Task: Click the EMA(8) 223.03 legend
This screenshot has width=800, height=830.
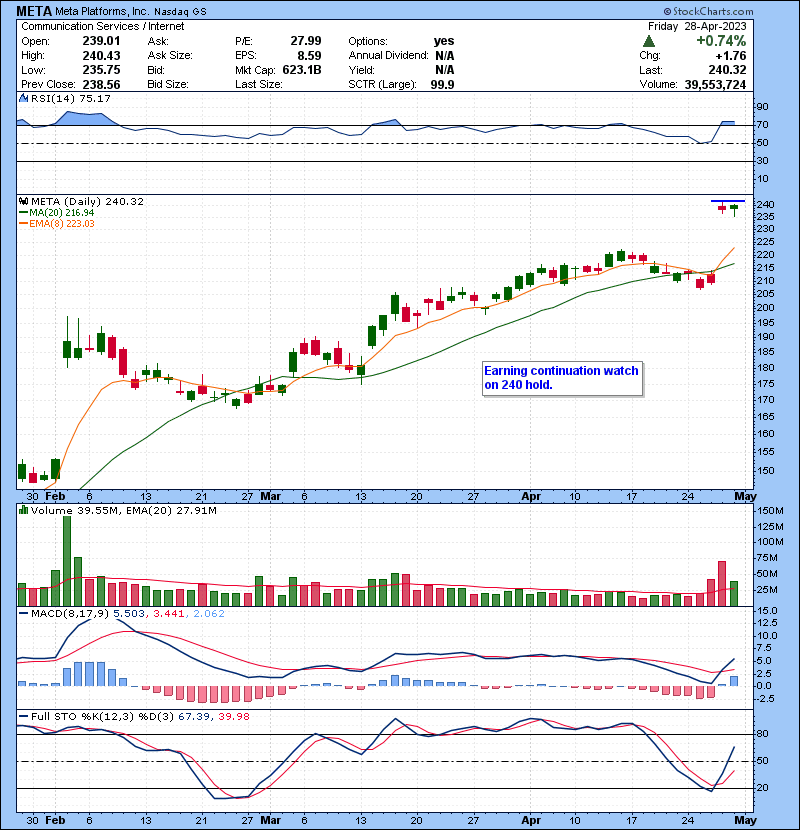Action: (x=57, y=223)
